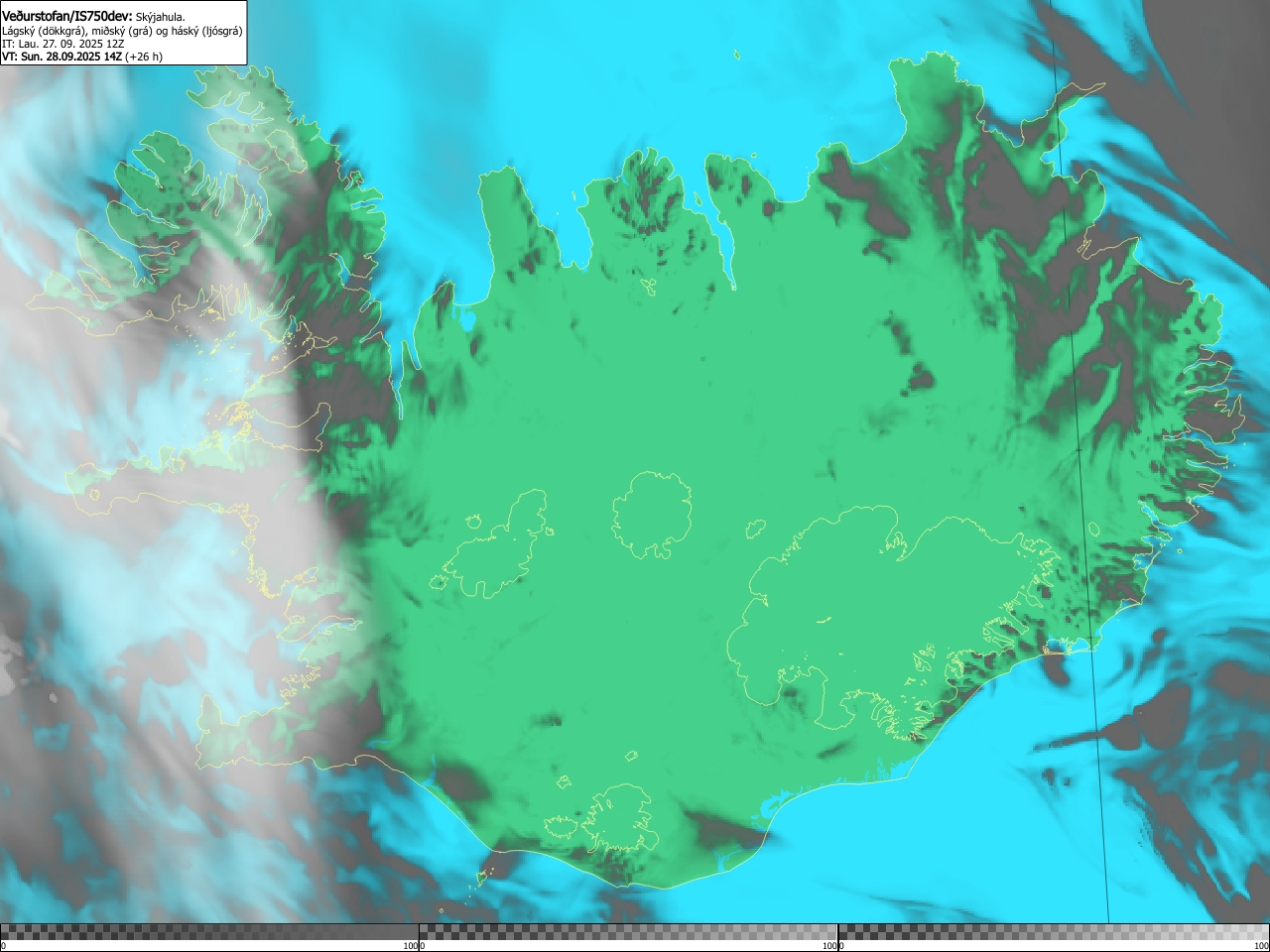
Task: Click the legend line "Lágský (dökkgrá), miðský (grá) og háský (ljósgrá)"
Action: 122,31
